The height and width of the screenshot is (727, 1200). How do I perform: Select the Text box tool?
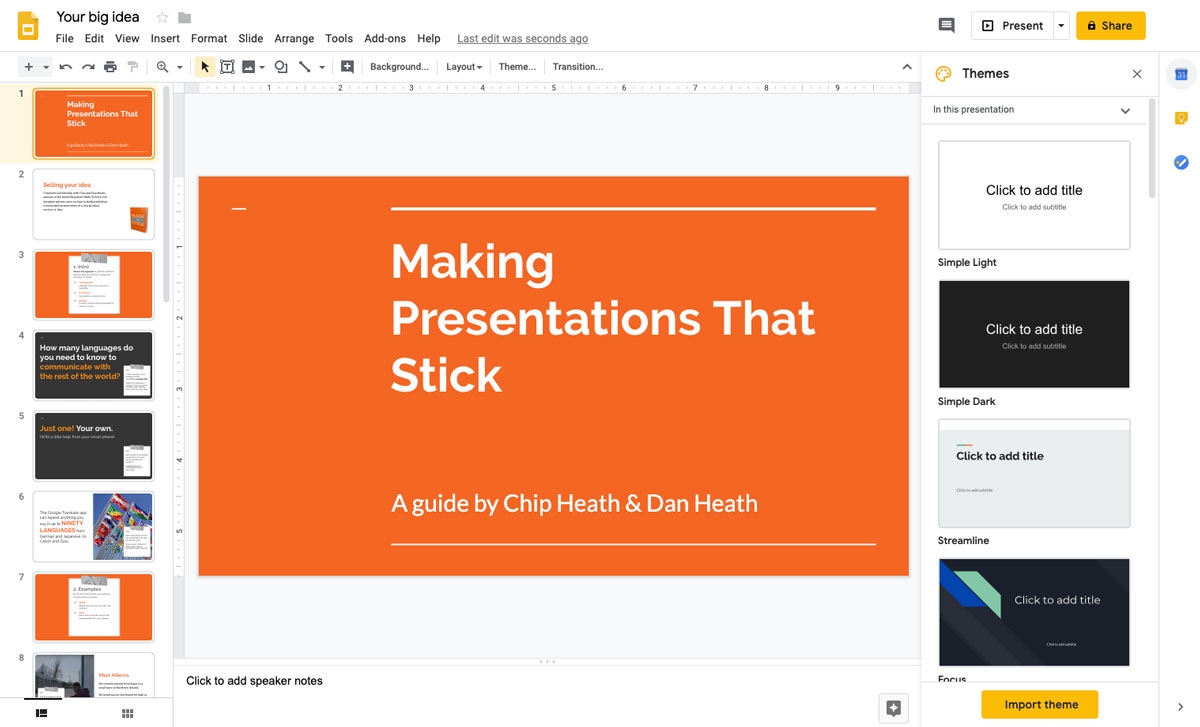[x=227, y=66]
